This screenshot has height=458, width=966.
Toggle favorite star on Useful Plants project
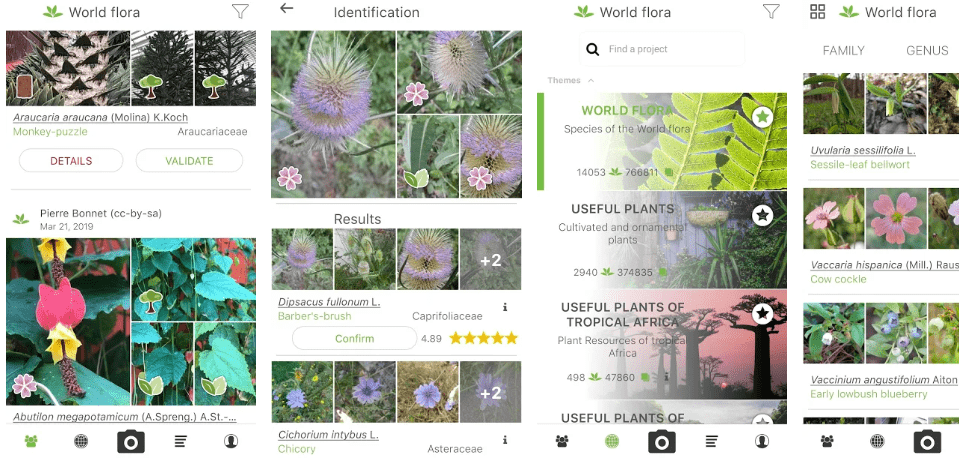tap(763, 215)
